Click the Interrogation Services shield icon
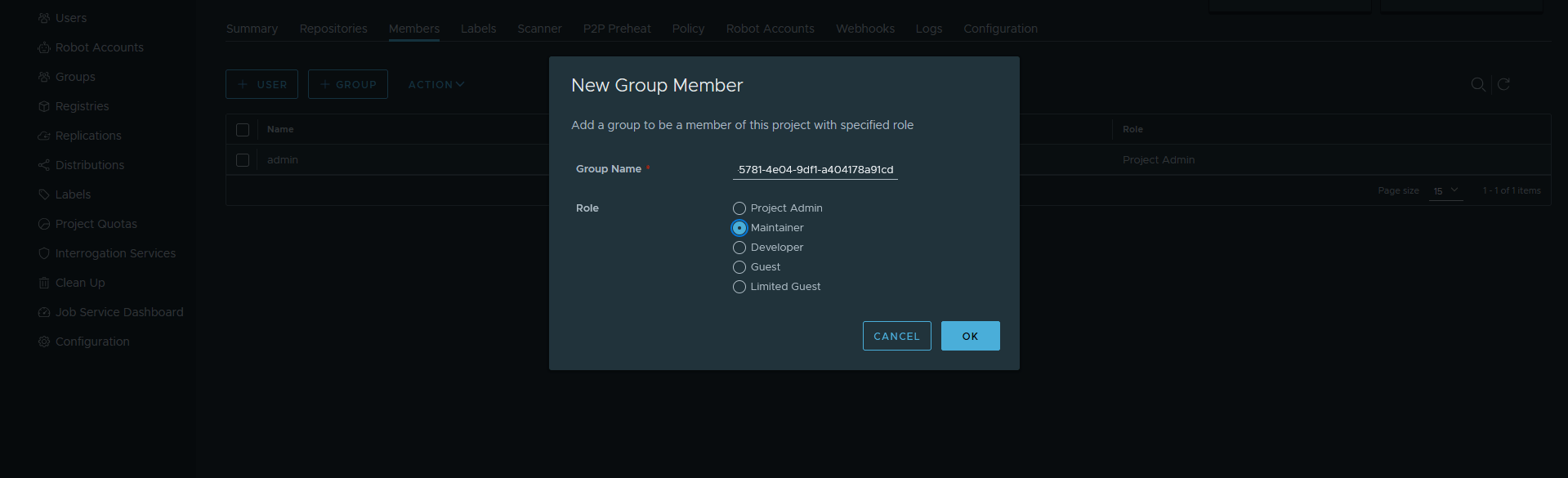The image size is (1568, 478). (44, 253)
